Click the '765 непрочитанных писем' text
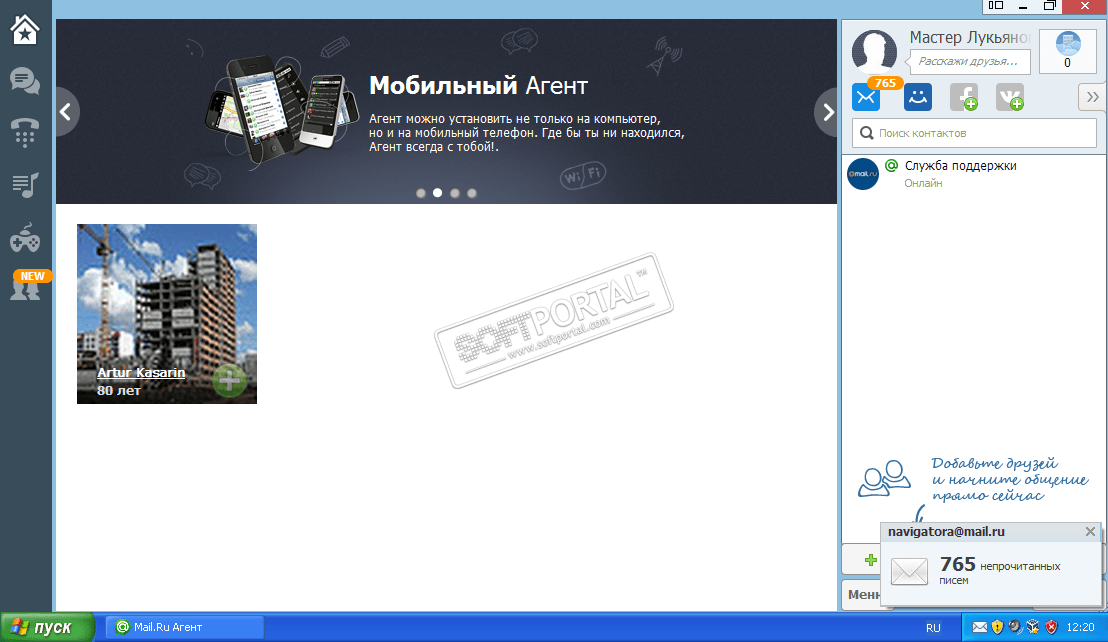Screen dimensions: 1108x642 coord(999,569)
